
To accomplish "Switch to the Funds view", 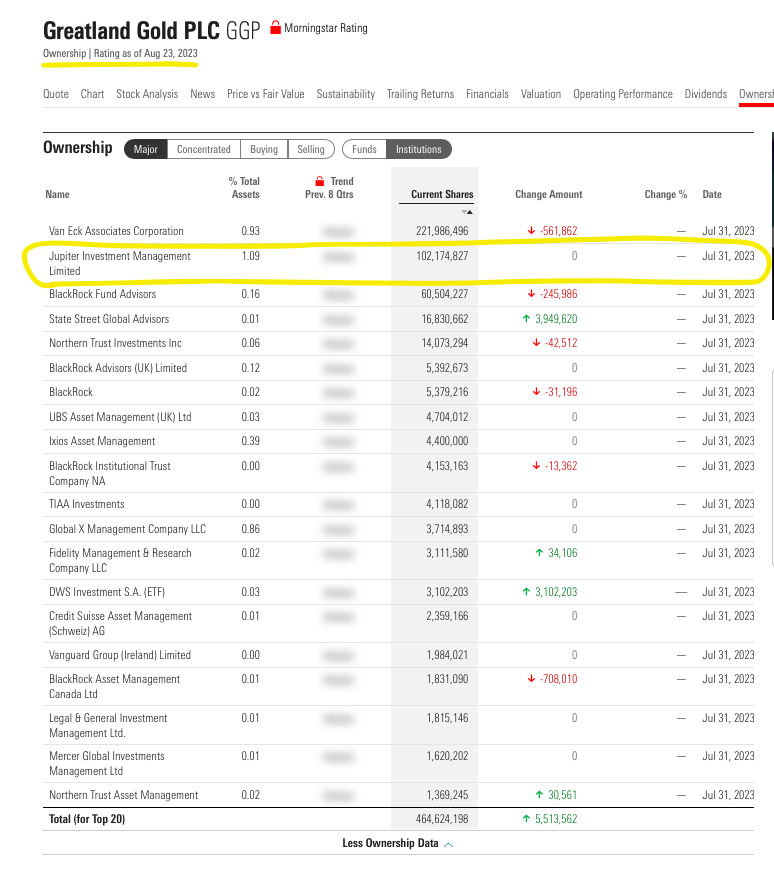I will (364, 149).
